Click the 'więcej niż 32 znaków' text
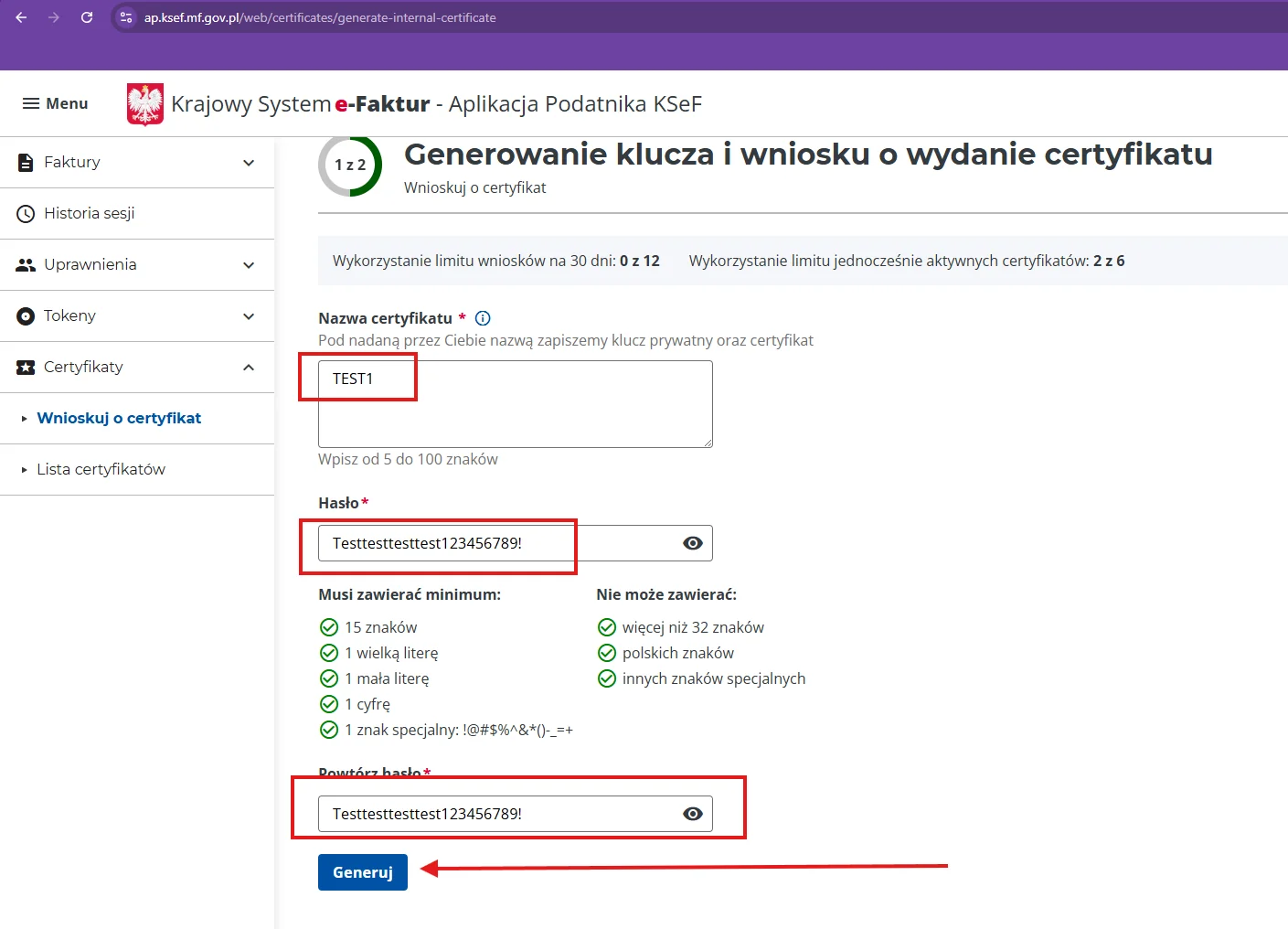This screenshot has width=1288, height=929. click(693, 627)
